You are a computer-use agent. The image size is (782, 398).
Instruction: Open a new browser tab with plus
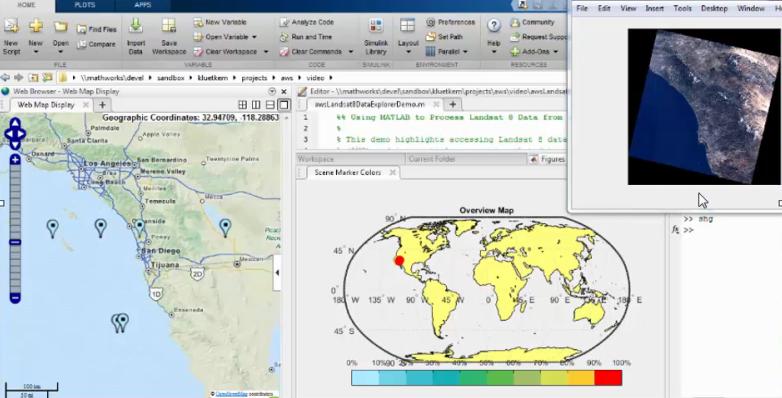click(x=102, y=105)
